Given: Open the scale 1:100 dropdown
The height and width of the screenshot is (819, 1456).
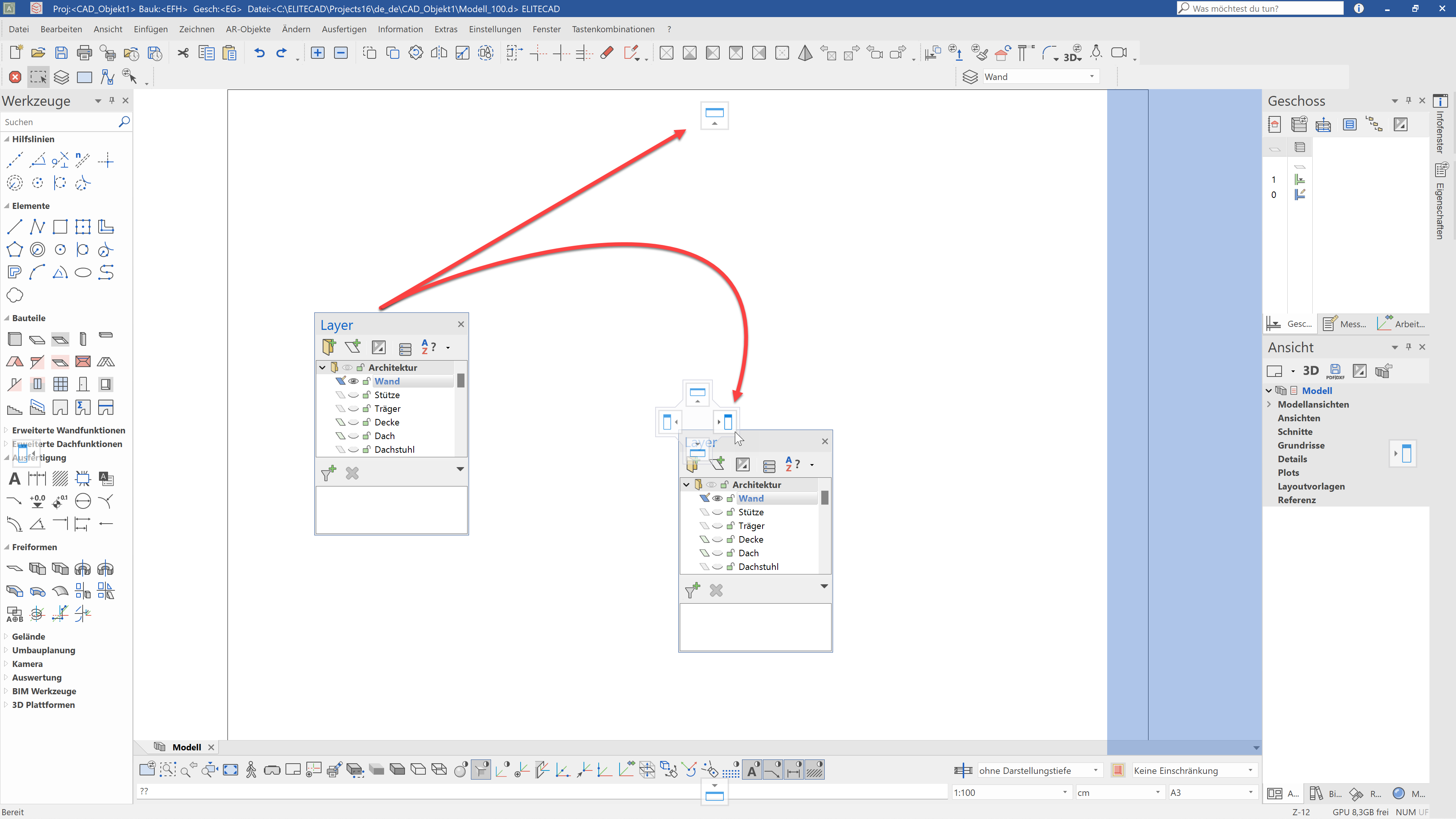Looking at the screenshot, I should 1064,792.
